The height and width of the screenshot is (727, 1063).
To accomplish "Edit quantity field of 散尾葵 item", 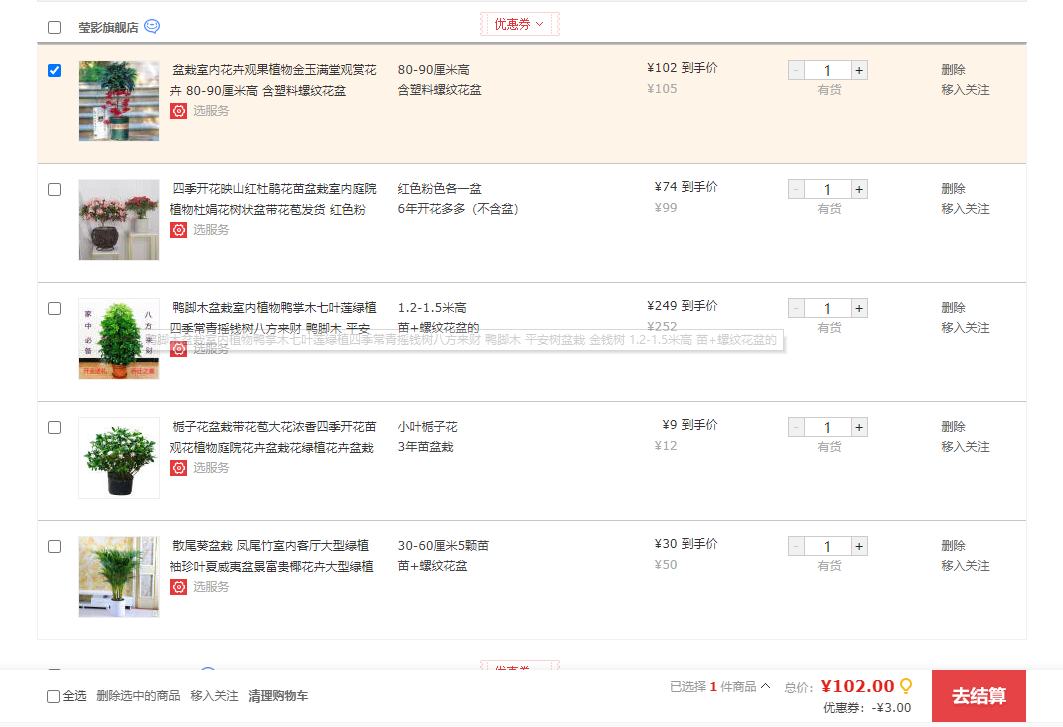I will pyautogui.click(x=828, y=547).
